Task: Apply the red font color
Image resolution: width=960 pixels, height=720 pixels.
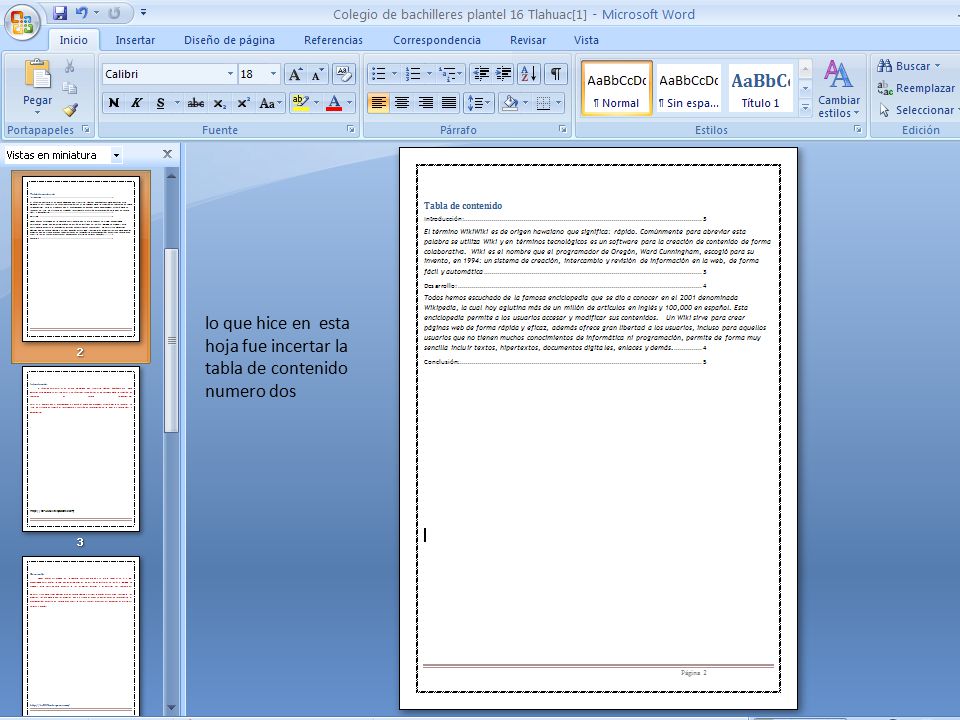Action: coord(334,103)
